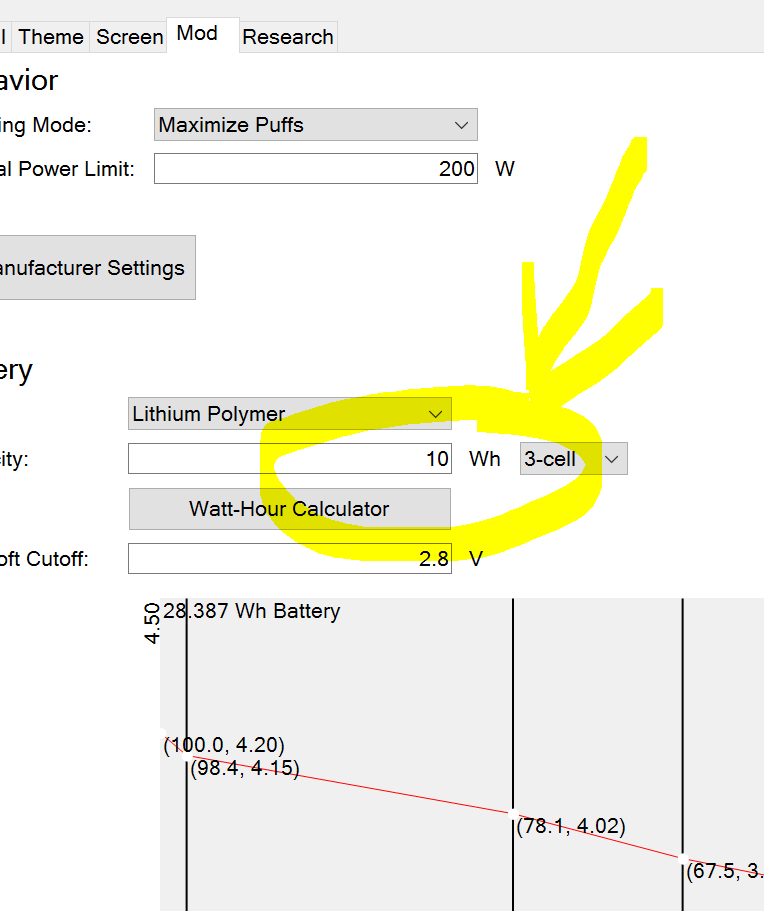Open the Screen tab

[x=129, y=37]
